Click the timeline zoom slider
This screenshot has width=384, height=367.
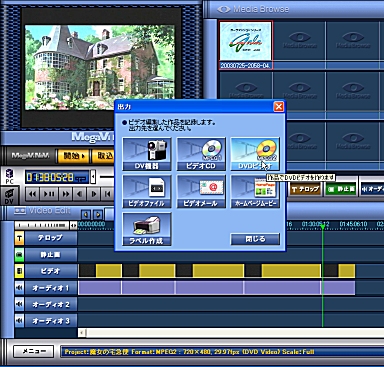pyautogui.click(x=42, y=226)
